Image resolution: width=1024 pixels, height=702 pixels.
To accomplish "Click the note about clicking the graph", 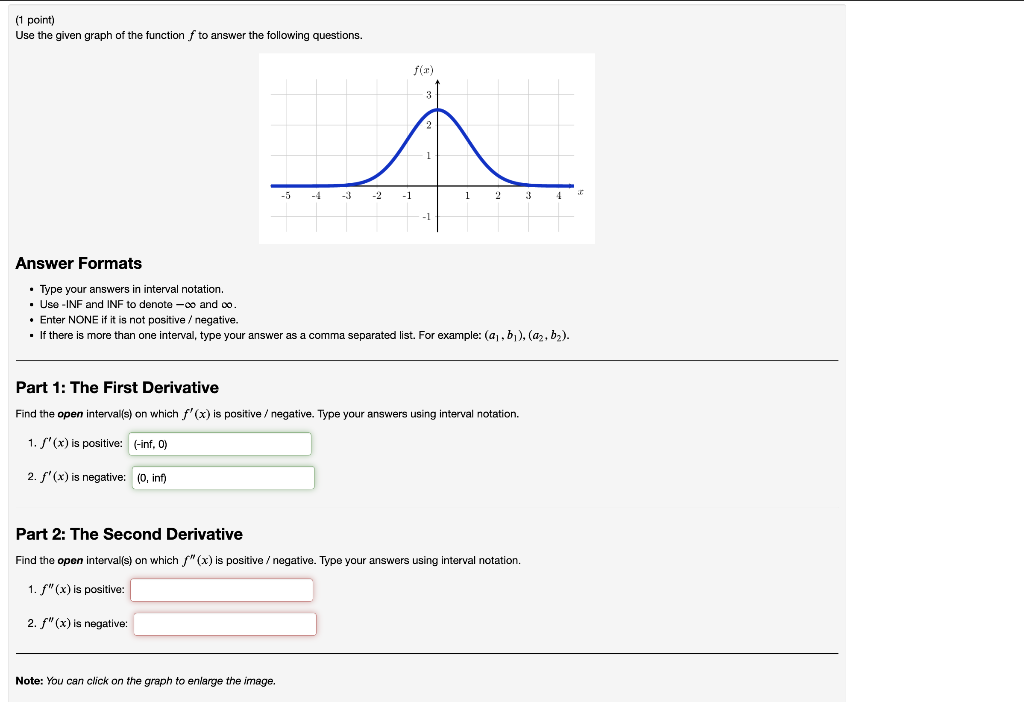I will (145, 679).
